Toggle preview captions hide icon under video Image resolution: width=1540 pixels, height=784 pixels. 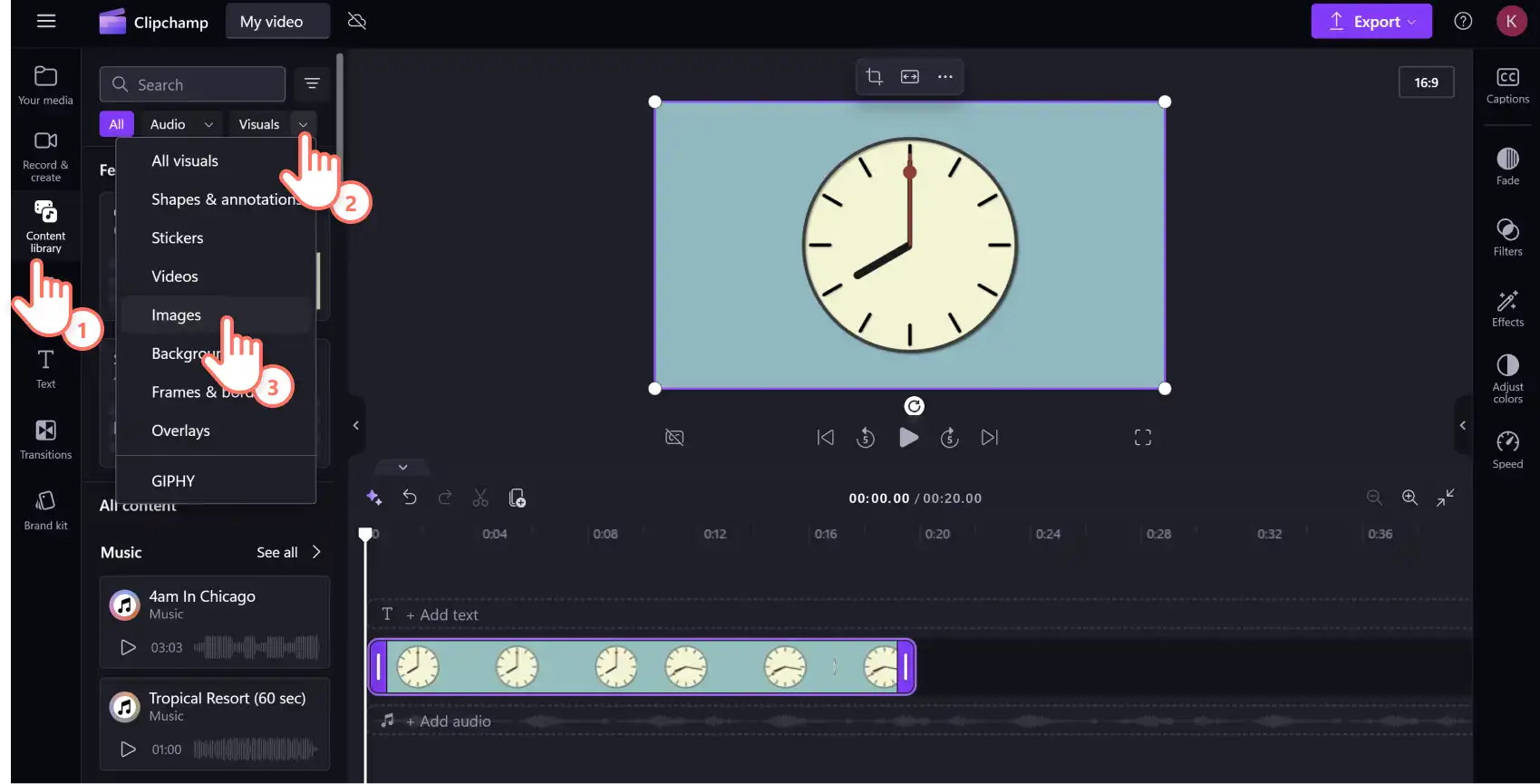[674, 438]
